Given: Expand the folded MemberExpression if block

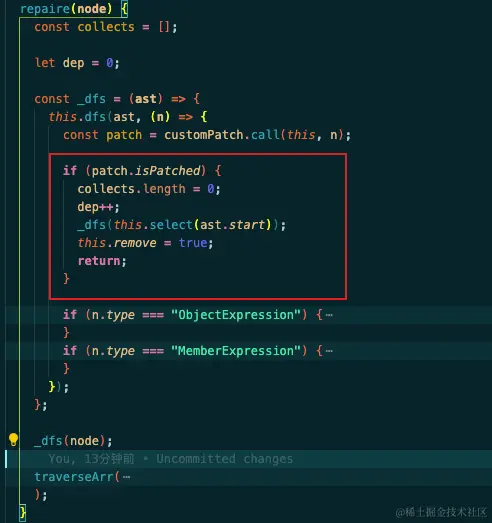Looking at the screenshot, I should click(x=329, y=351).
